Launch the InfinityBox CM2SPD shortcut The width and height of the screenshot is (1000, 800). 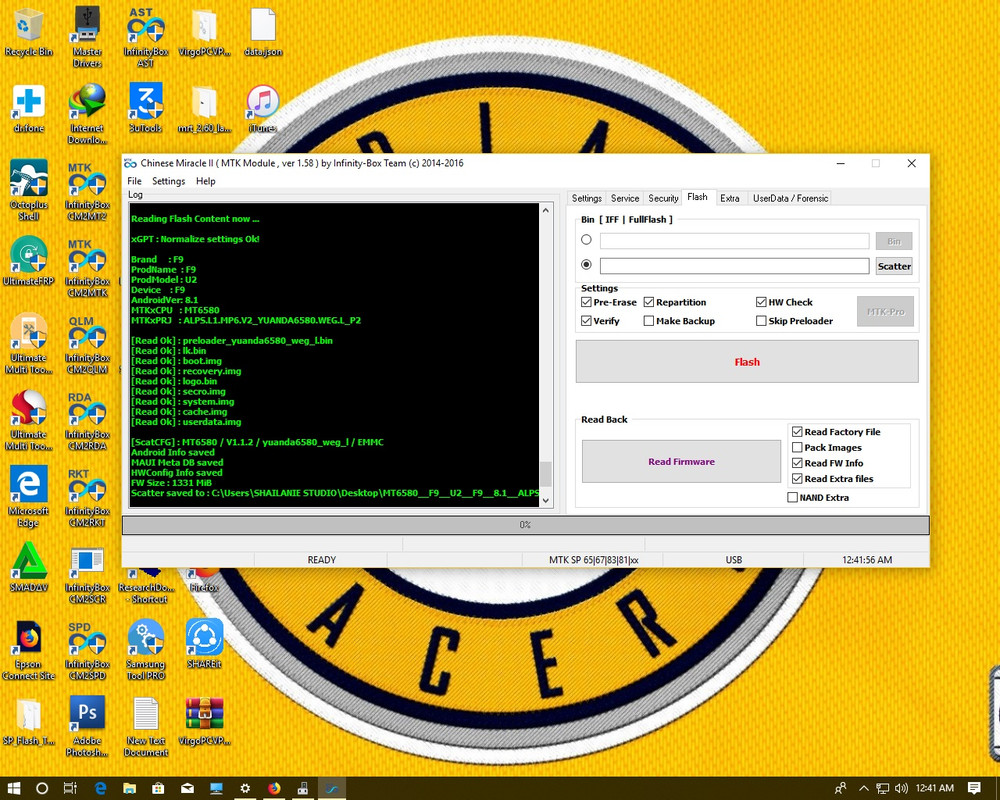click(x=87, y=649)
